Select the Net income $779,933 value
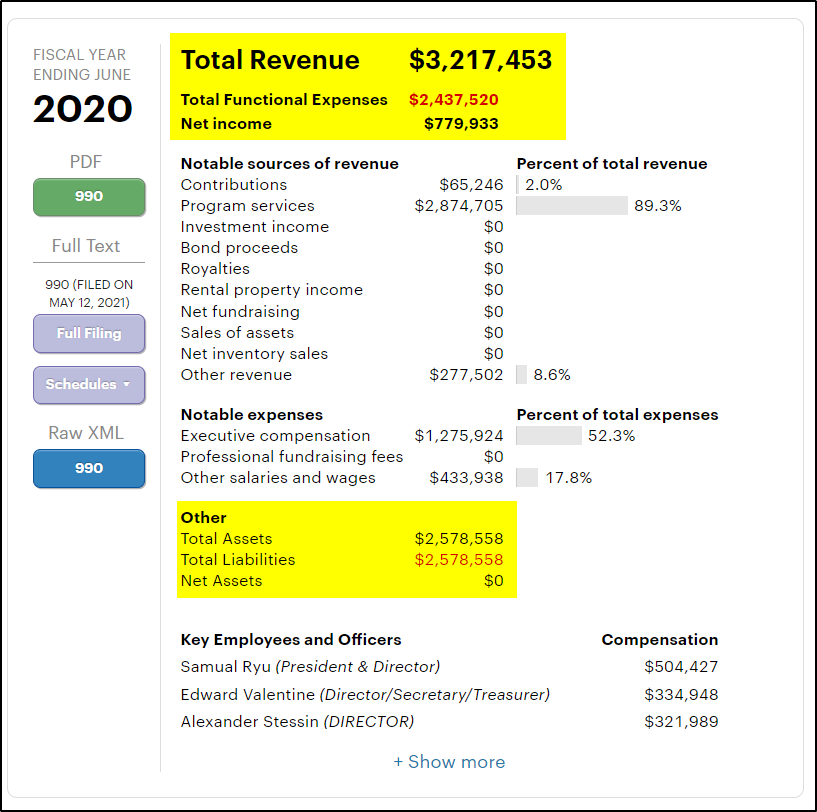The image size is (817, 812). pos(461,124)
